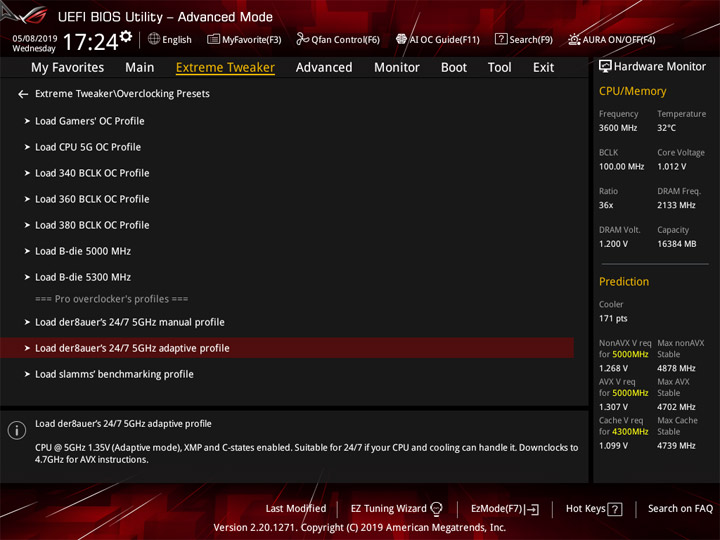Switch to the Main tab

click(x=140, y=68)
